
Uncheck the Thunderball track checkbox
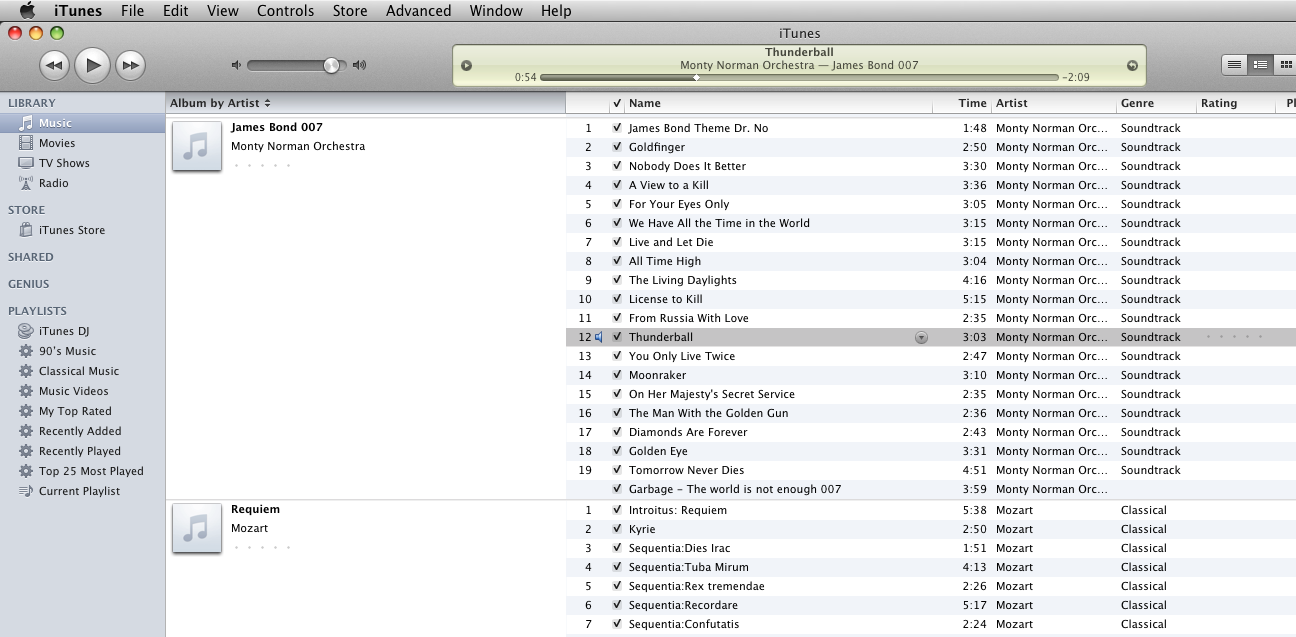(617, 337)
